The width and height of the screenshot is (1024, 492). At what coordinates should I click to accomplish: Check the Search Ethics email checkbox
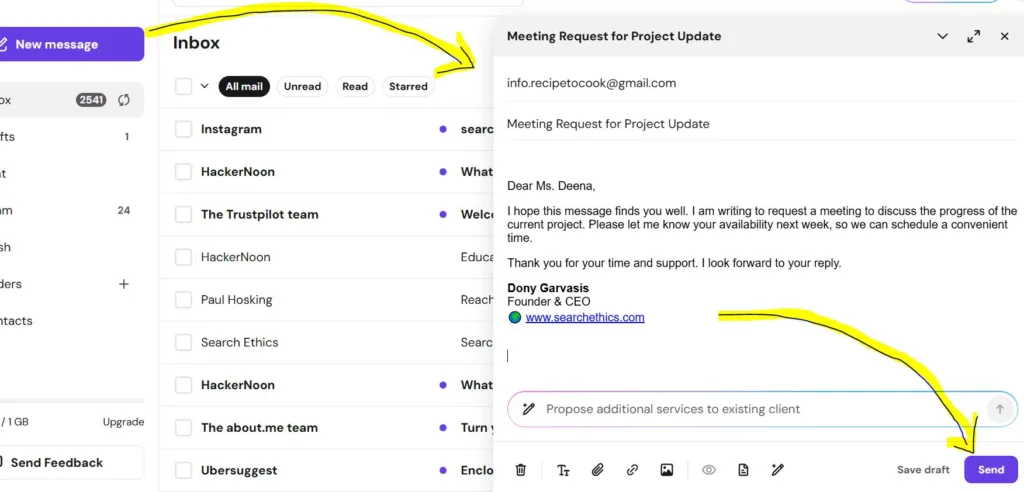coord(184,342)
